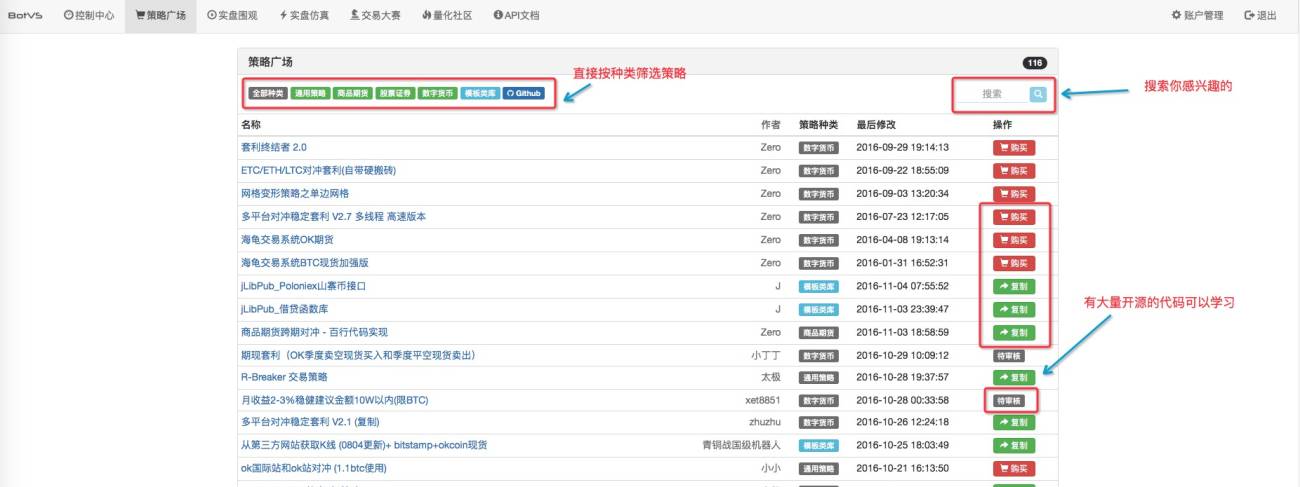Click 通用策略 tag in R-Breaker row
This screenshot has height=487, width=1300.
(x=818, y=377)
